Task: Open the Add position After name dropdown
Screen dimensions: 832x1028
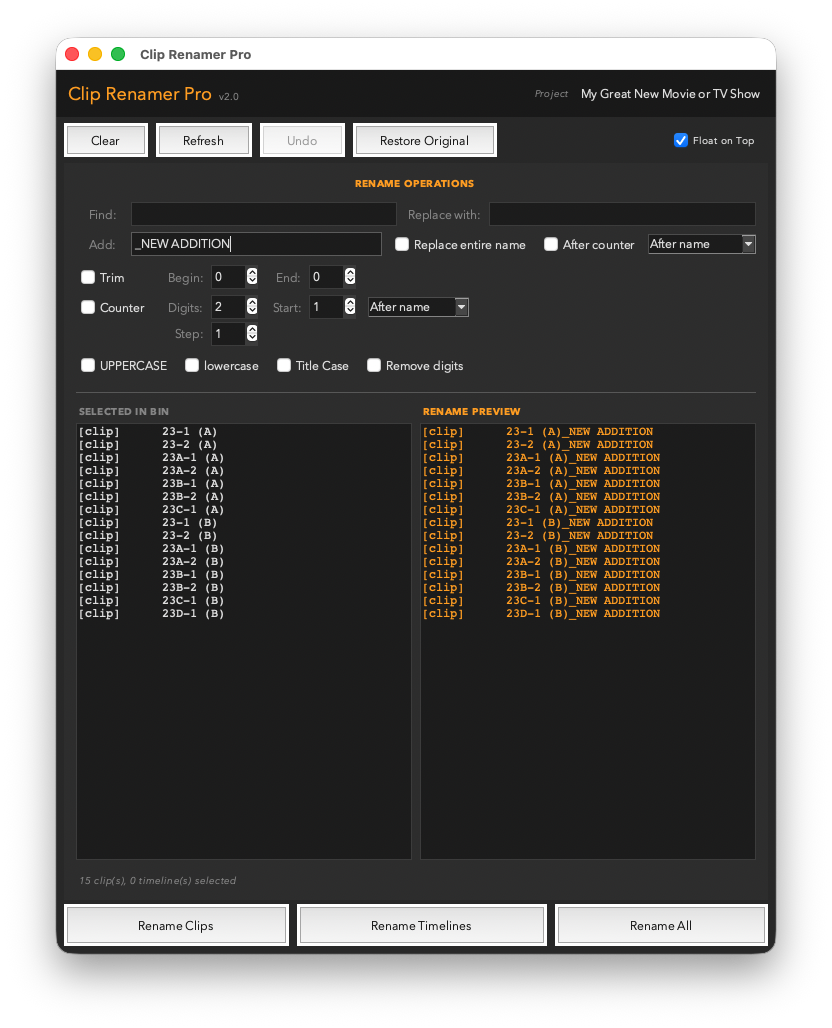Action: [702, 244]
